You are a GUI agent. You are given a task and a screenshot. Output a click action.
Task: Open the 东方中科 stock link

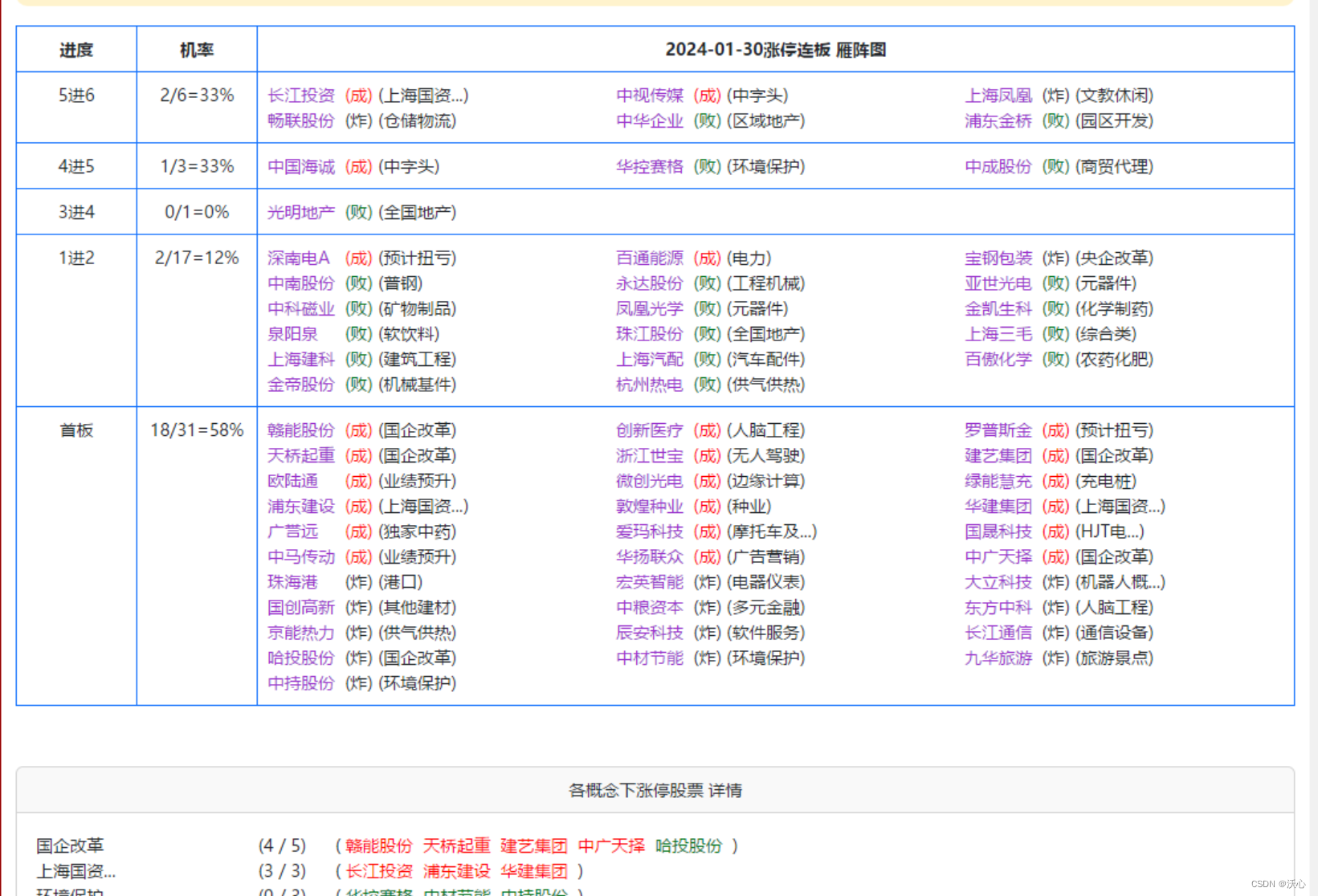click(x=998, y=608)
